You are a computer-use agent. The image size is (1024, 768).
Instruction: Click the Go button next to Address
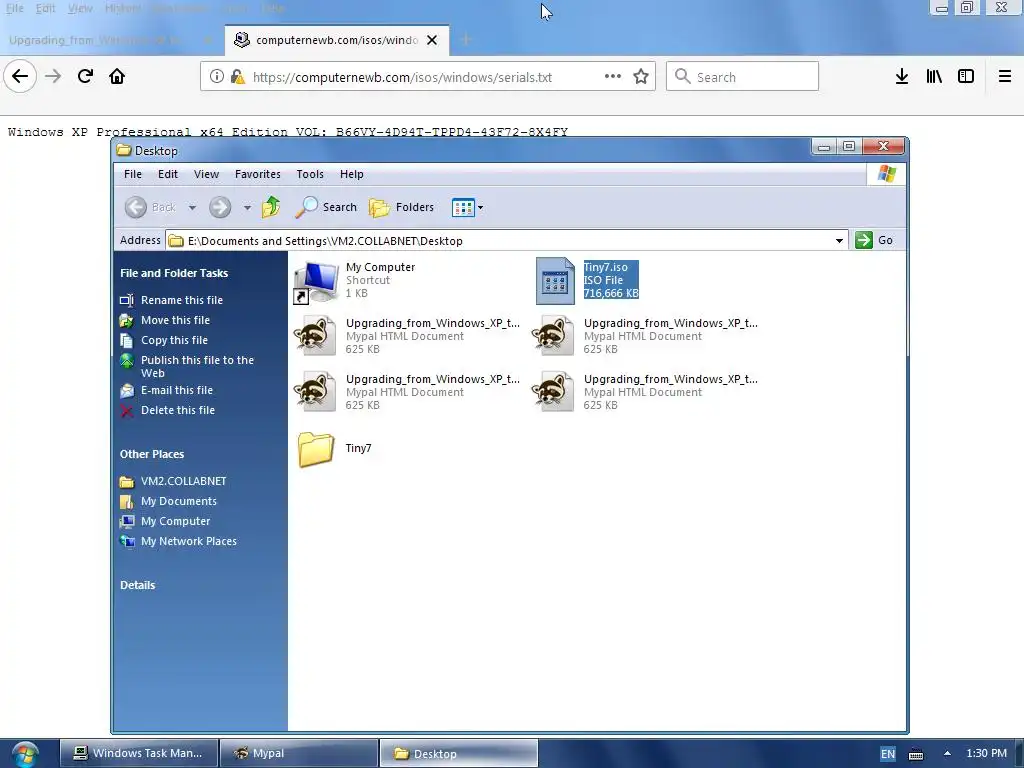[x=874, y=240]
